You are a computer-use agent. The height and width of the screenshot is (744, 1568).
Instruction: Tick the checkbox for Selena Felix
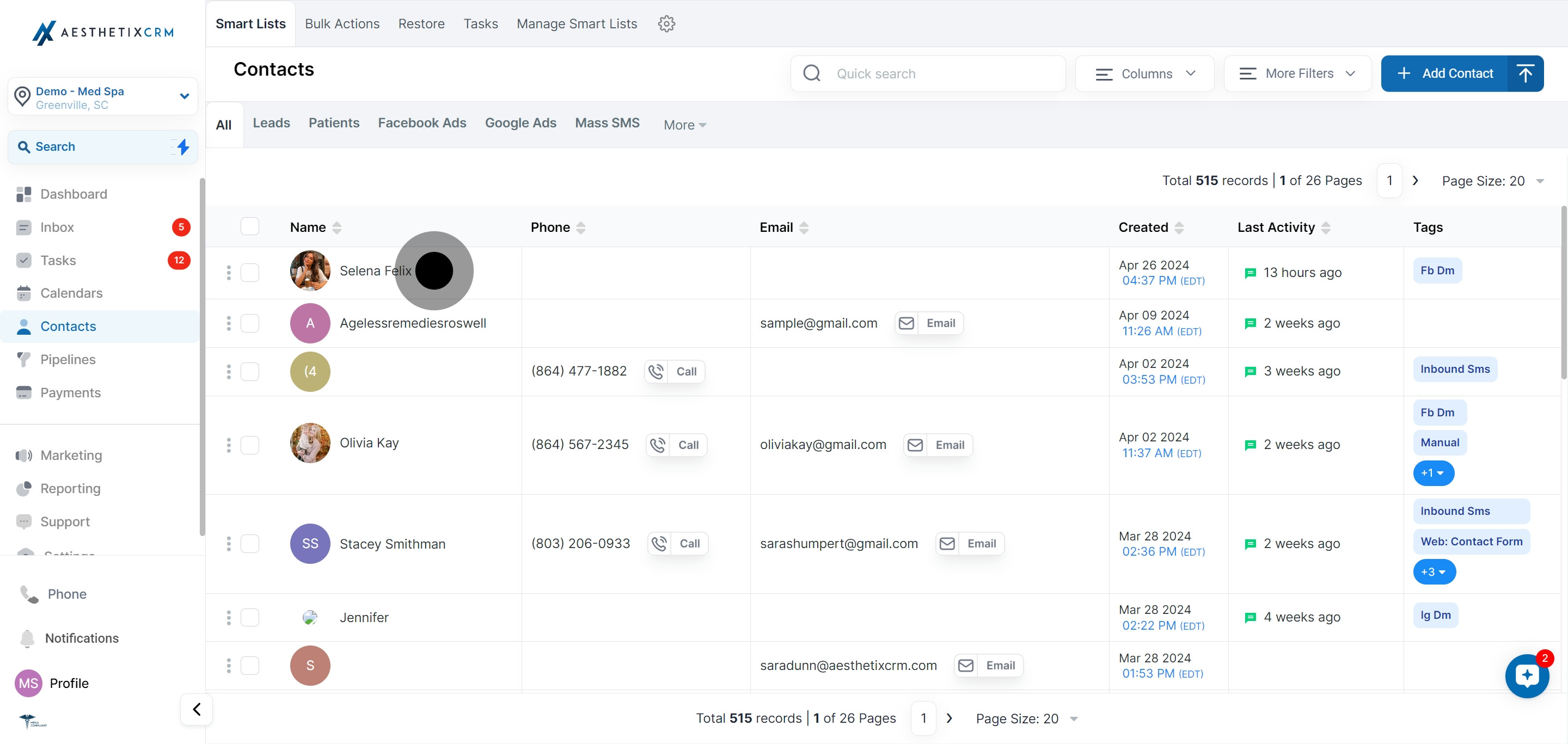[x=249, y=272]
